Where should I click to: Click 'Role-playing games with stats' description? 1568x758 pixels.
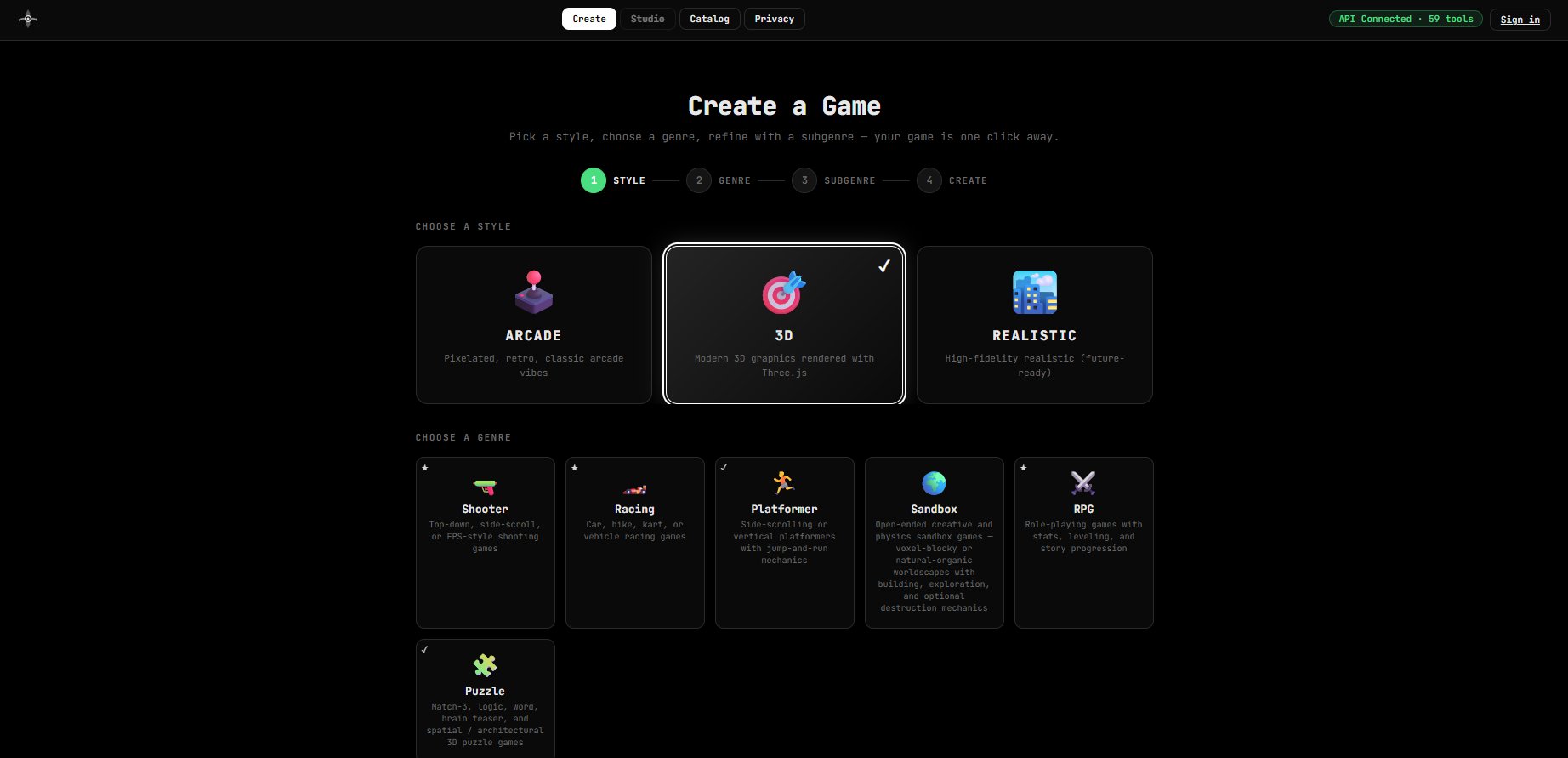coord(1083,537)
